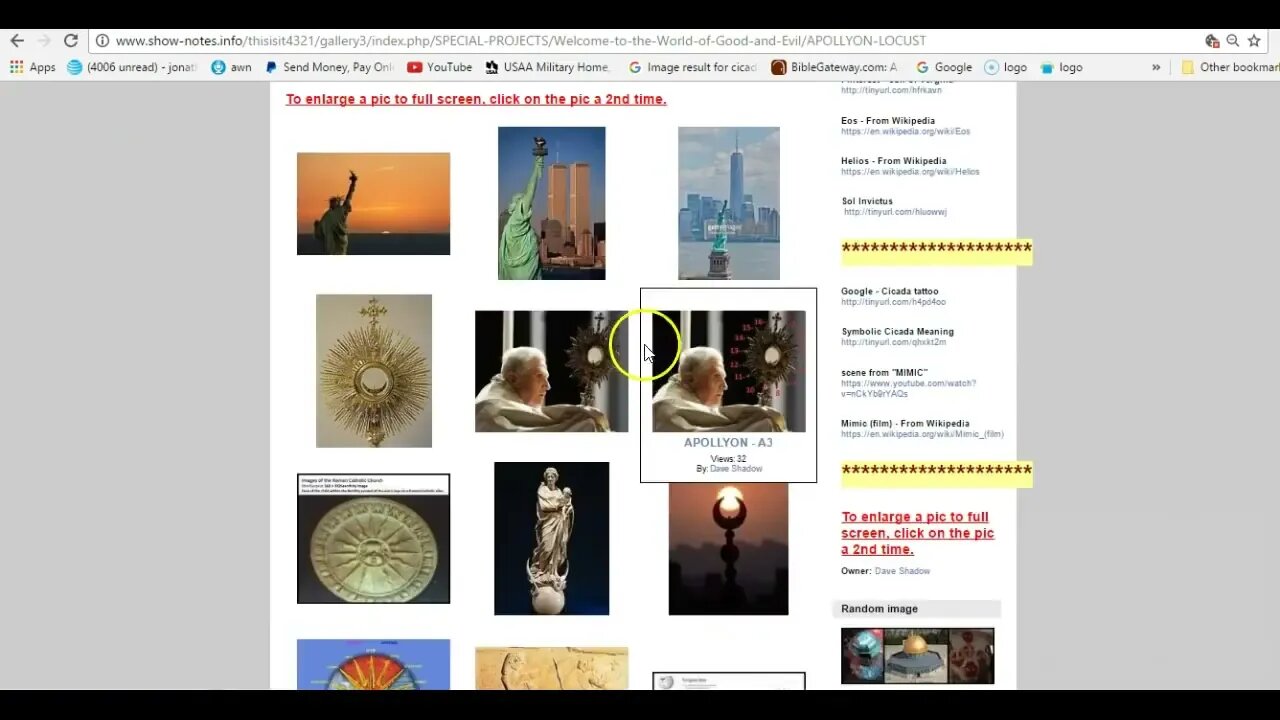The width and height of the screenshot is (1280, 720).
Task: Click the 'APOLLYON - A3' title link
Action: (x=728, y=442)
